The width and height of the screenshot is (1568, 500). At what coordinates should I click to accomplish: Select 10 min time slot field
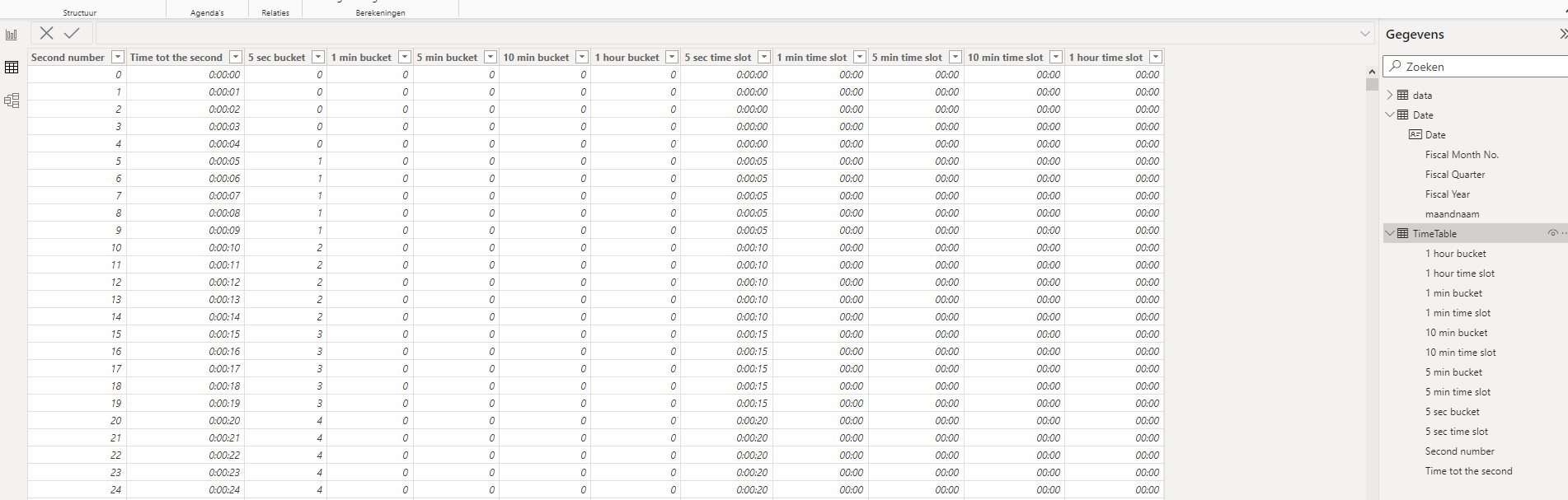pos(1461,353)
